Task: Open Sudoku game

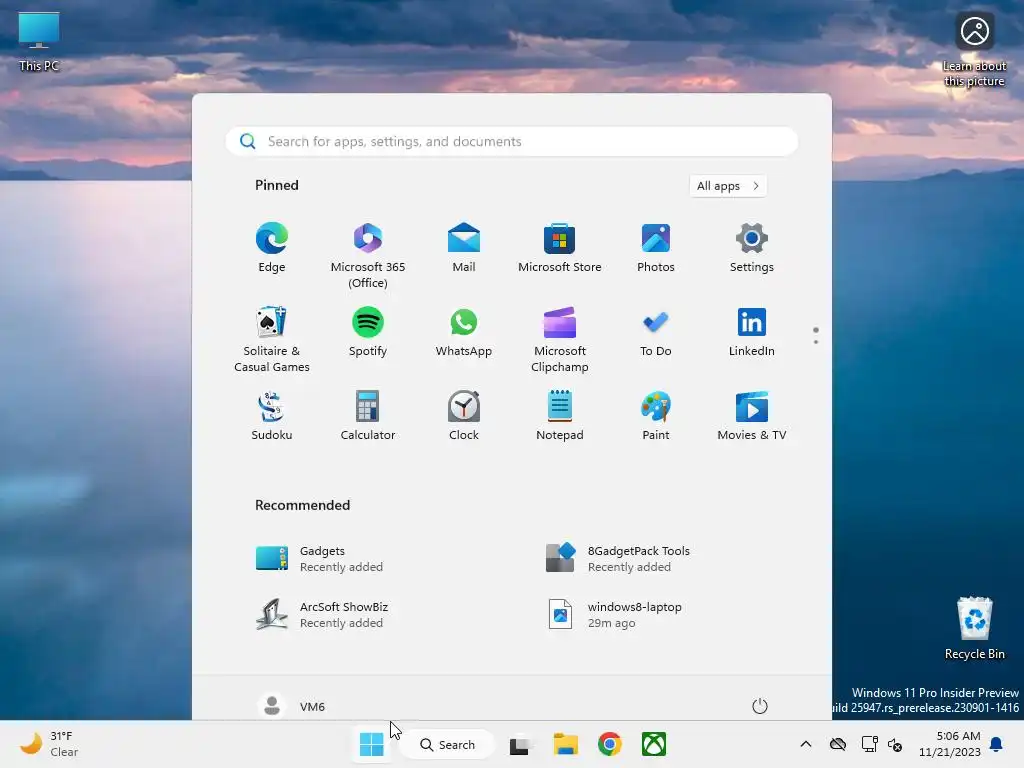Action: (x=272, y=416)
